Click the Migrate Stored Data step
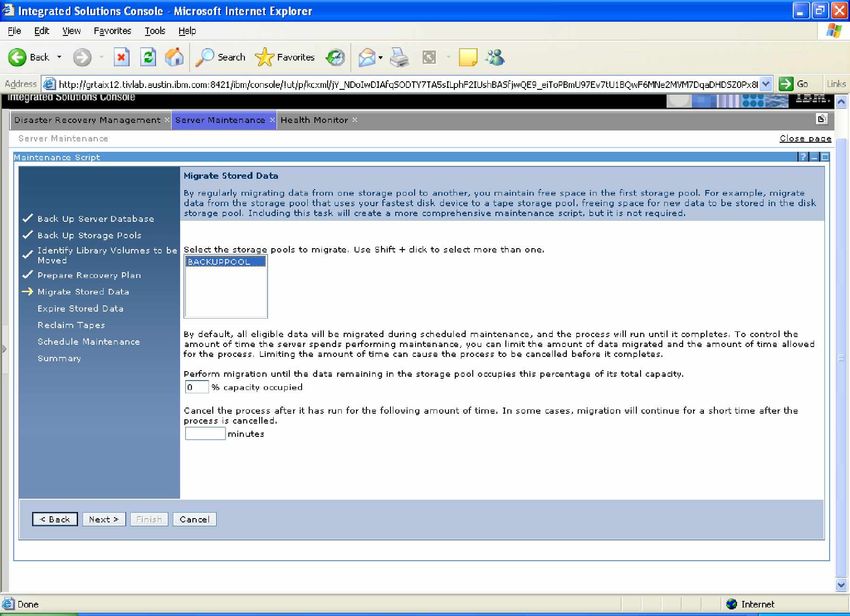This screenshot has width=850, height=616. [83, 292]
